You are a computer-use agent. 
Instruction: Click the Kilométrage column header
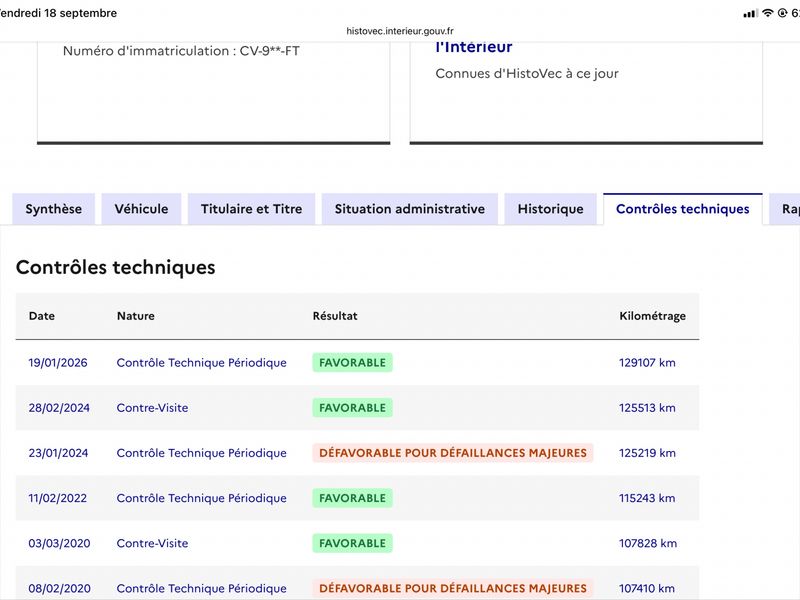[x=653, y=316]
